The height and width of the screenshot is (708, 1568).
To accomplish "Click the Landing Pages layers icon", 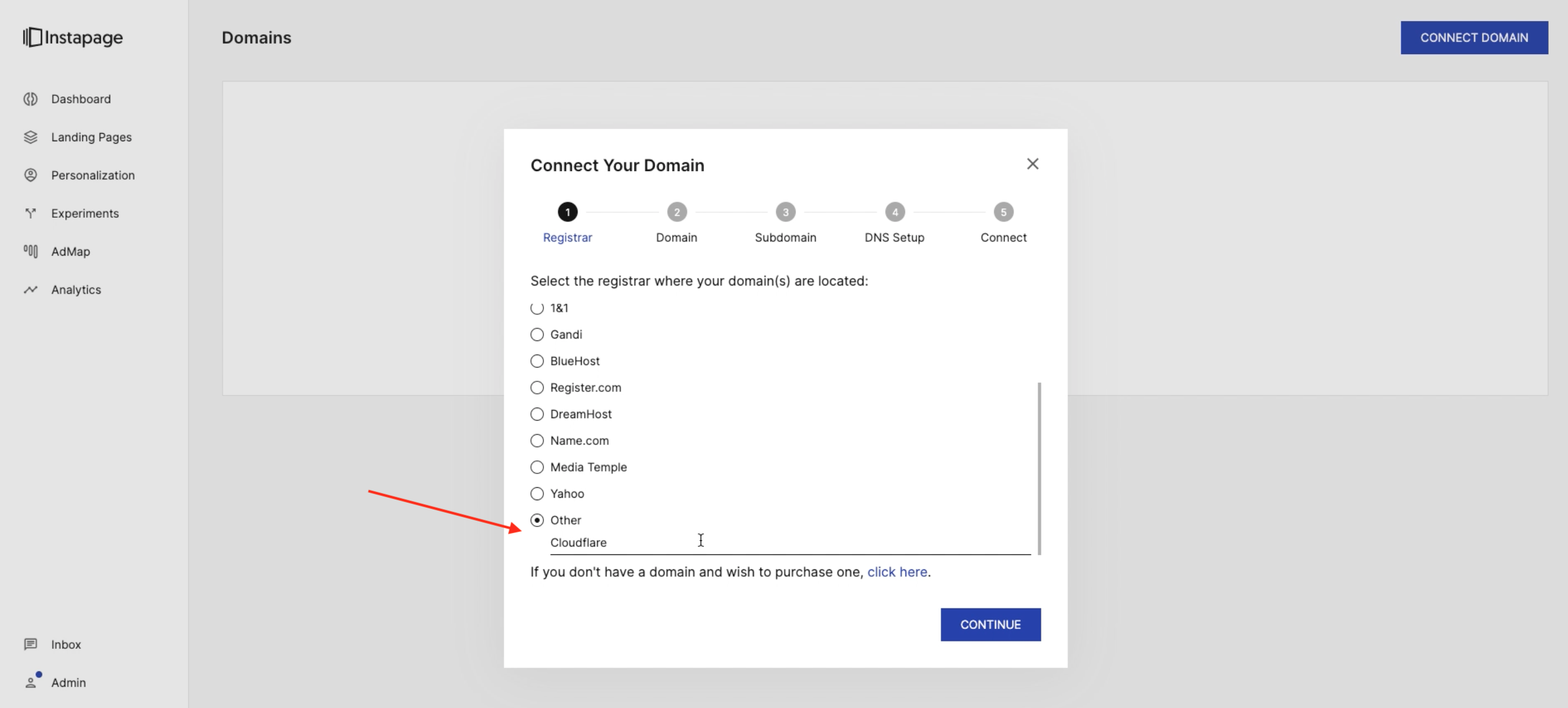I will pyautogui.click(x=30, y=137).
